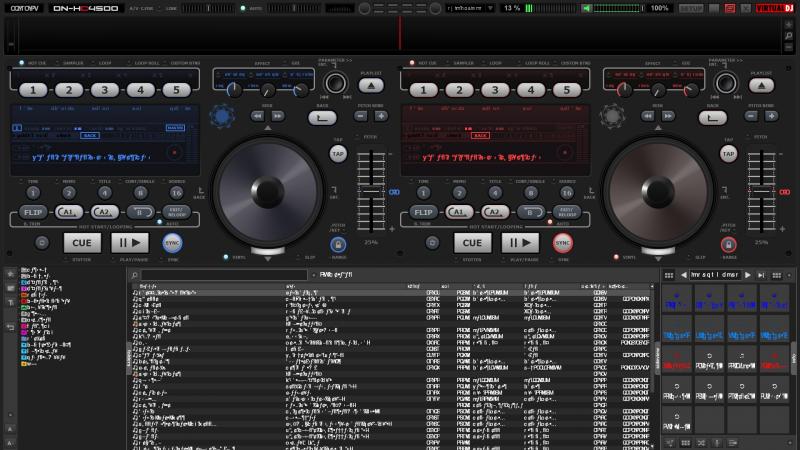Screen dimensions: 800x450
Task: Rewind seek on the left deck
Action: pos(258,116)
